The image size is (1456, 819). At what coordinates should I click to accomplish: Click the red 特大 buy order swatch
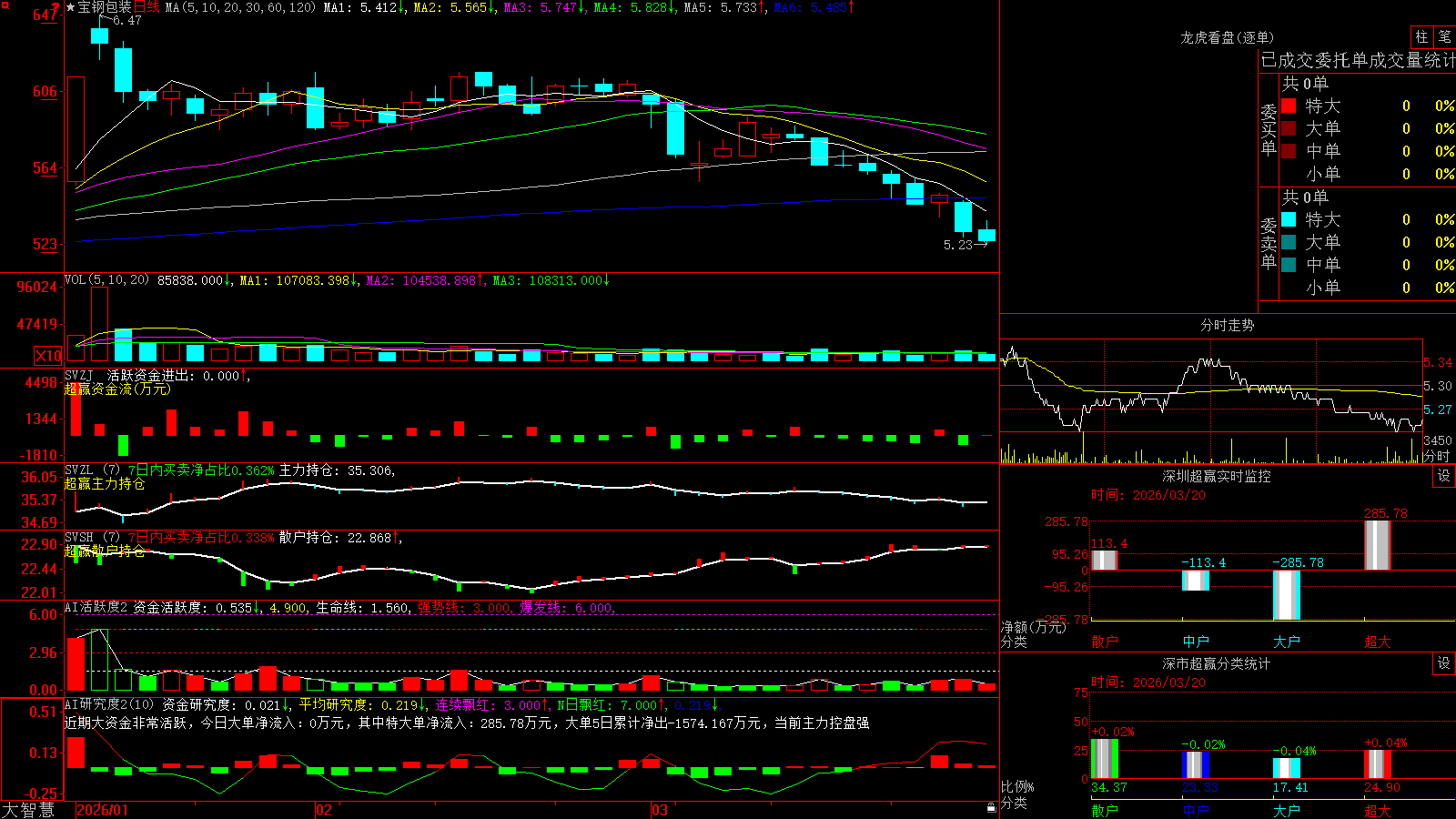pyautogui.click(x=1289, y=106)
